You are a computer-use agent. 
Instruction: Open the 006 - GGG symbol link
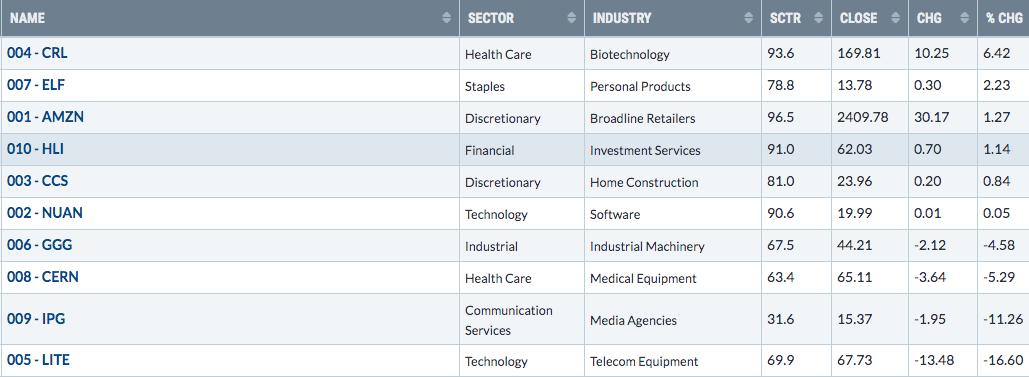[x=39, y=246]
